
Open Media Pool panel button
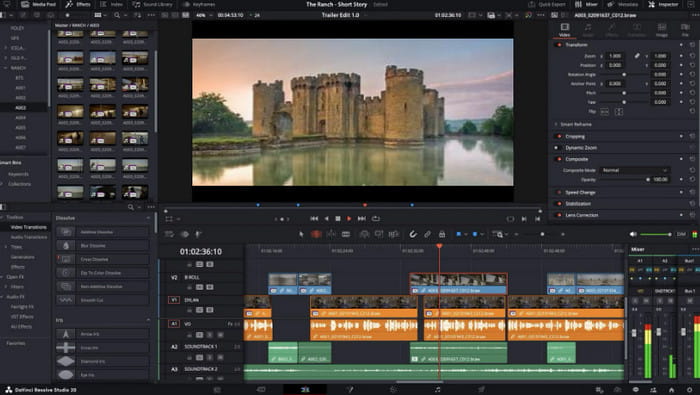pos(38,4)
